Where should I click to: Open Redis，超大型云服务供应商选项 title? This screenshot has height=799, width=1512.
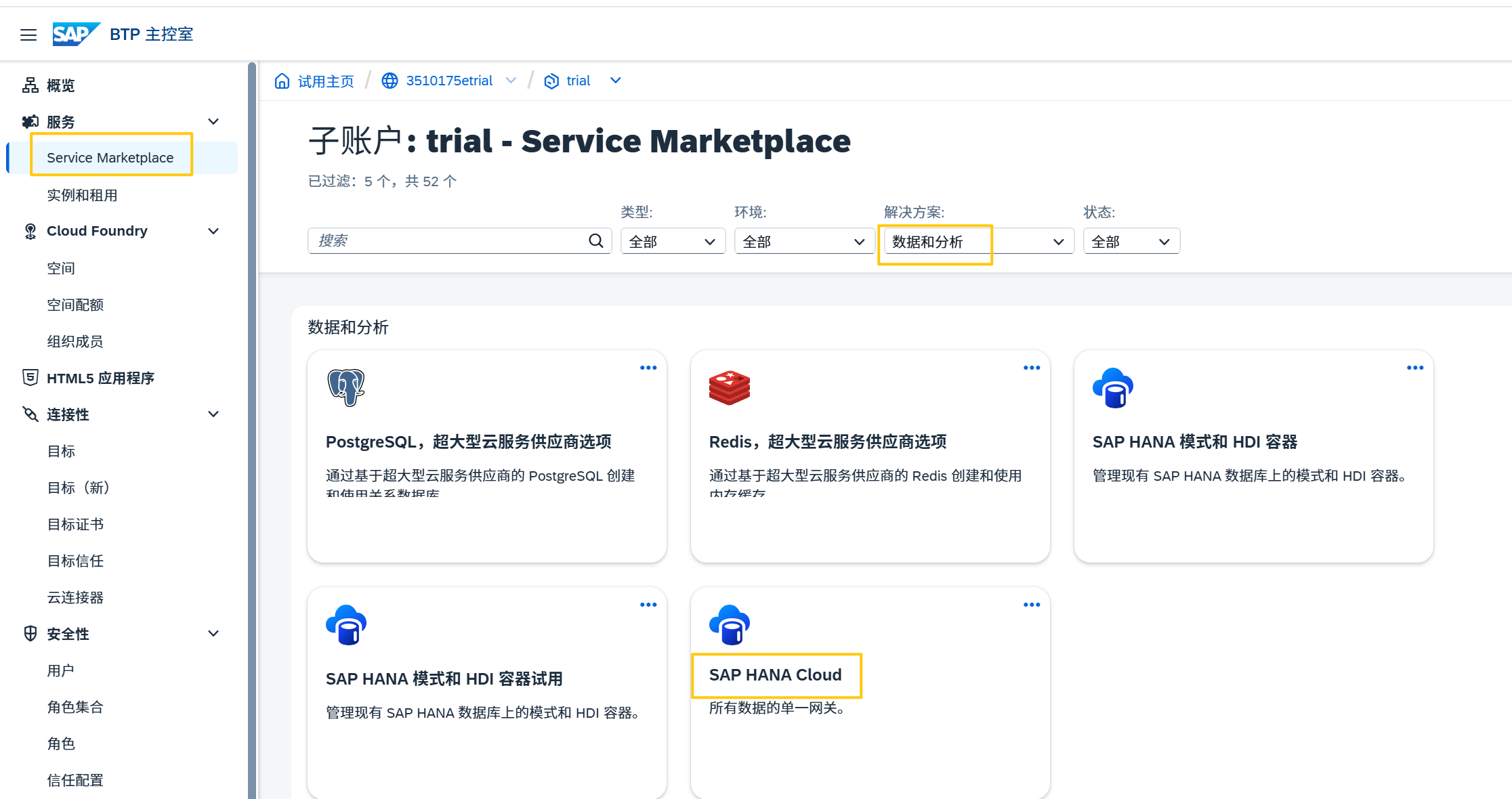point(828,442)
